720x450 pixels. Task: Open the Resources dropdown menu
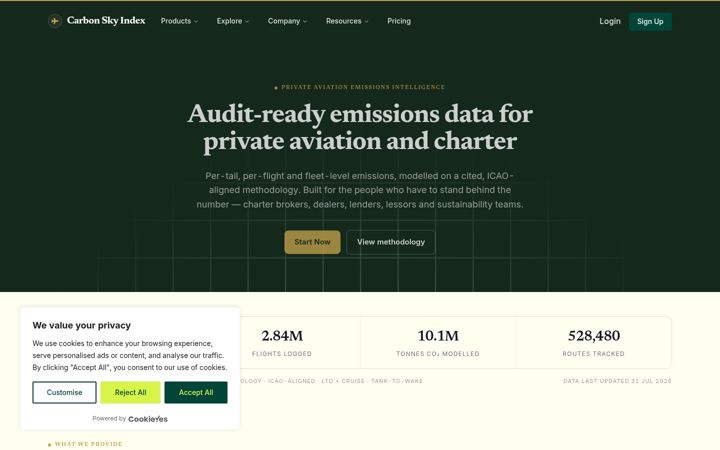click(347, 21)
